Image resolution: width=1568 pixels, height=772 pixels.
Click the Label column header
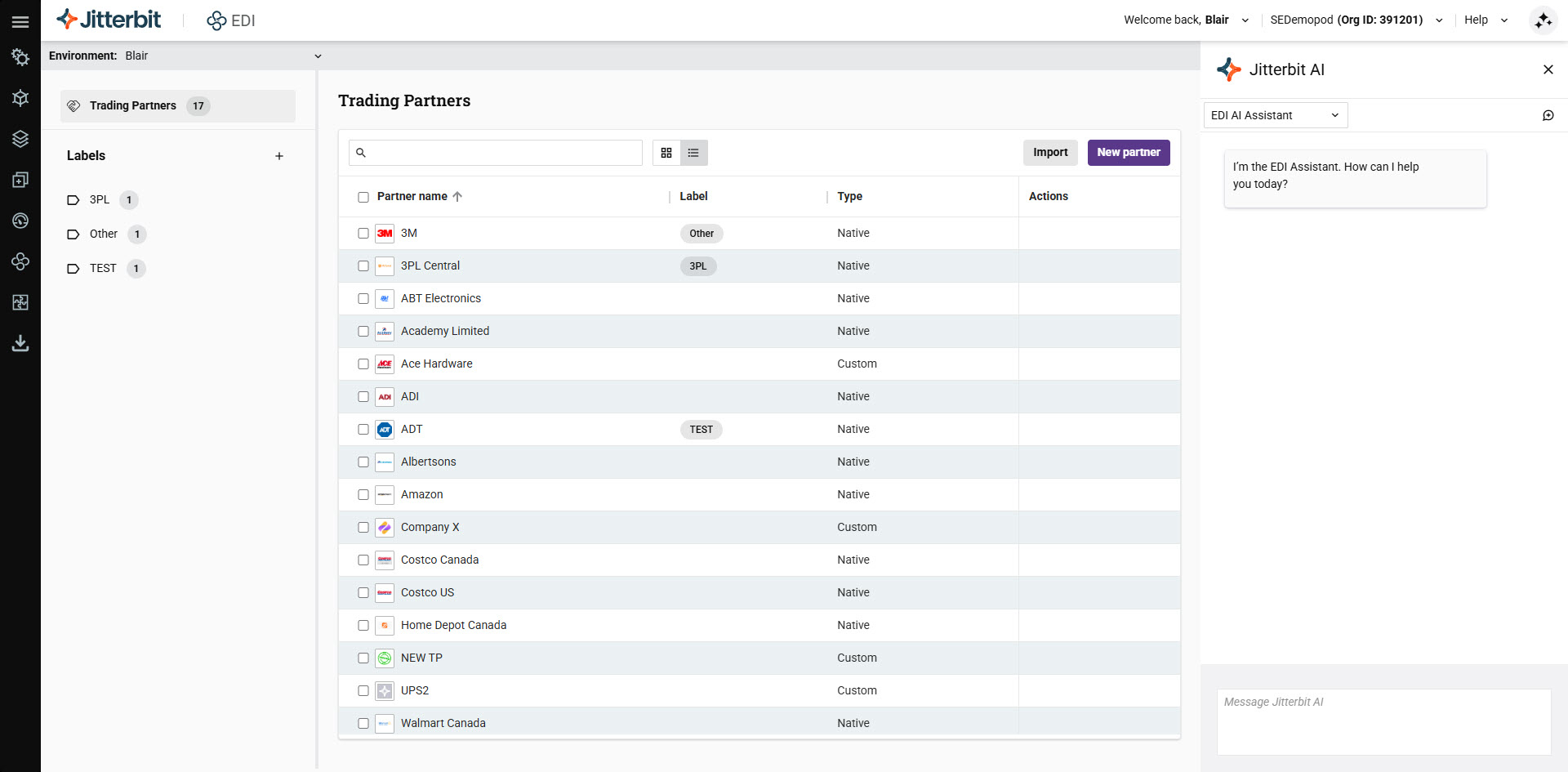tap(693, 197)
